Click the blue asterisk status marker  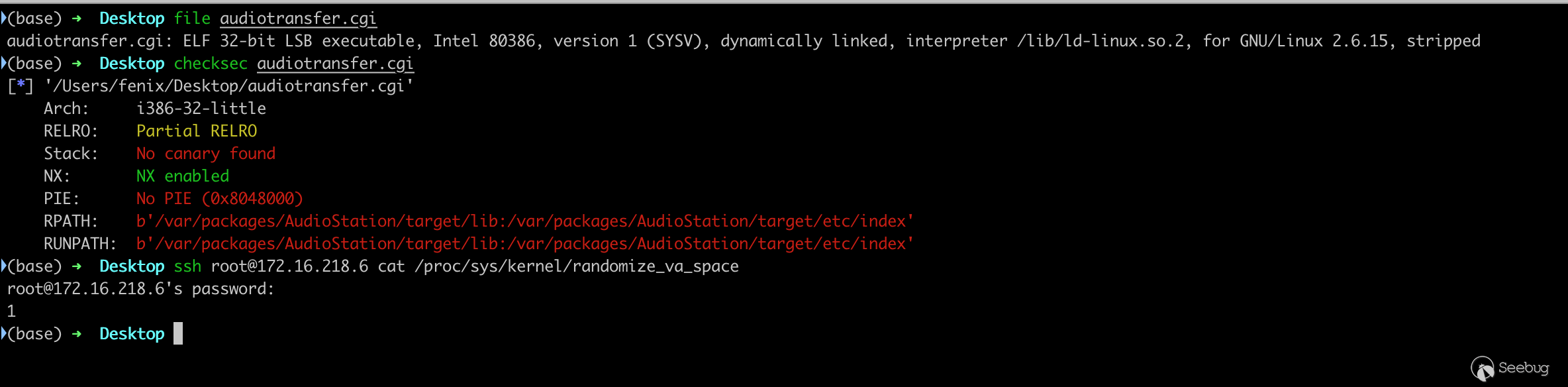(21, 86)
